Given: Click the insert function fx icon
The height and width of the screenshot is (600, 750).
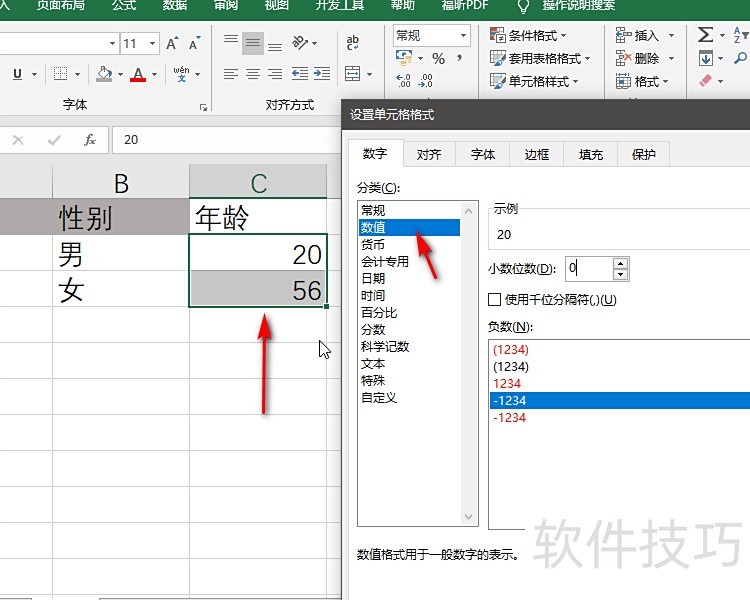Looking at the screenshot, I should pyautogui.click(x=89, y=140).
